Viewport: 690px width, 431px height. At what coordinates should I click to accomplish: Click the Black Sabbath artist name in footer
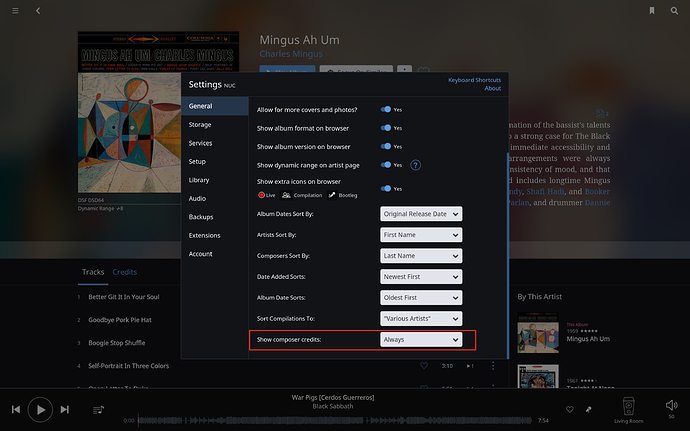point(333,406)
